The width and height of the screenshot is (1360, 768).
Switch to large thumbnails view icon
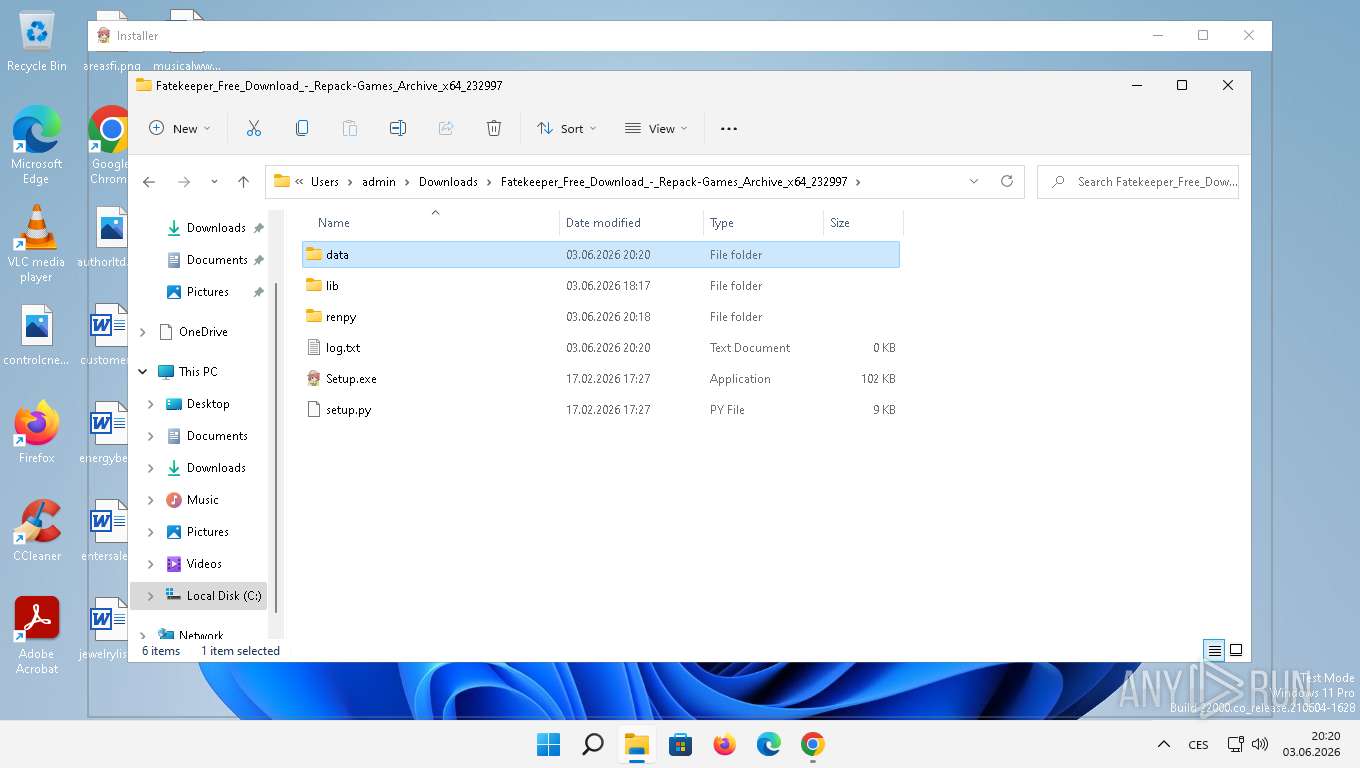coord(1236,651)
